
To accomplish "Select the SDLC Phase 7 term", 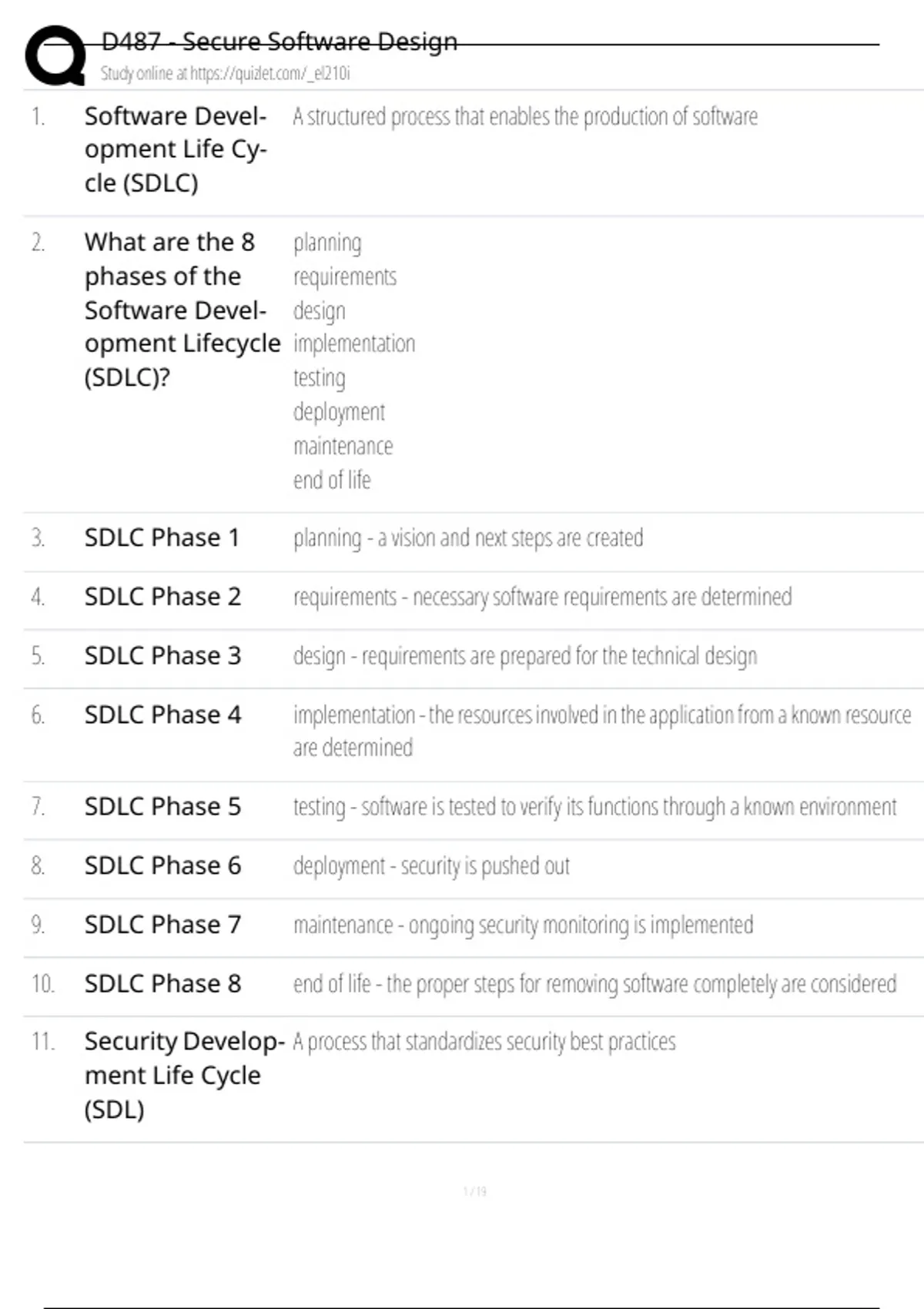I will coord(162,925).
